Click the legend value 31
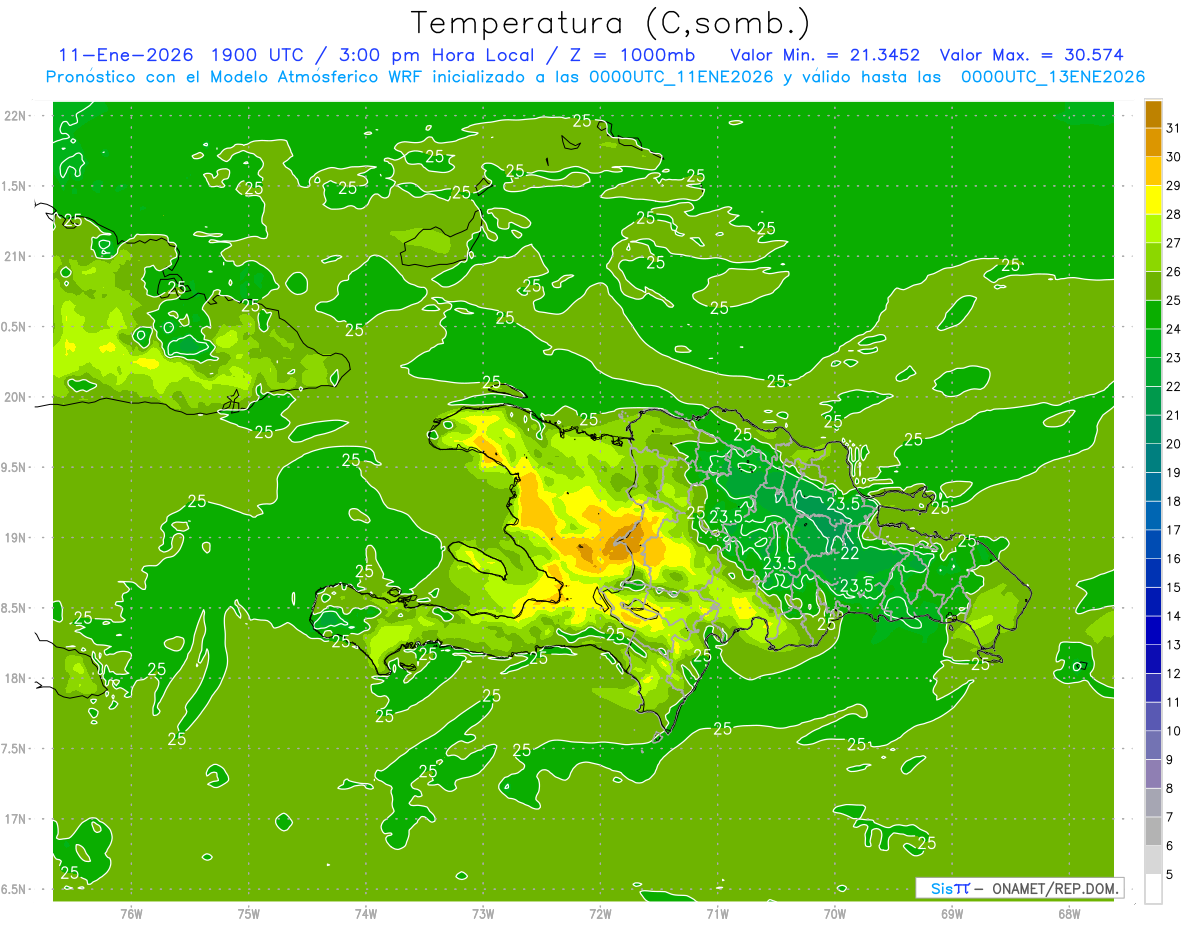Screen dimensions: 1200x927 tap(1173, 128)
